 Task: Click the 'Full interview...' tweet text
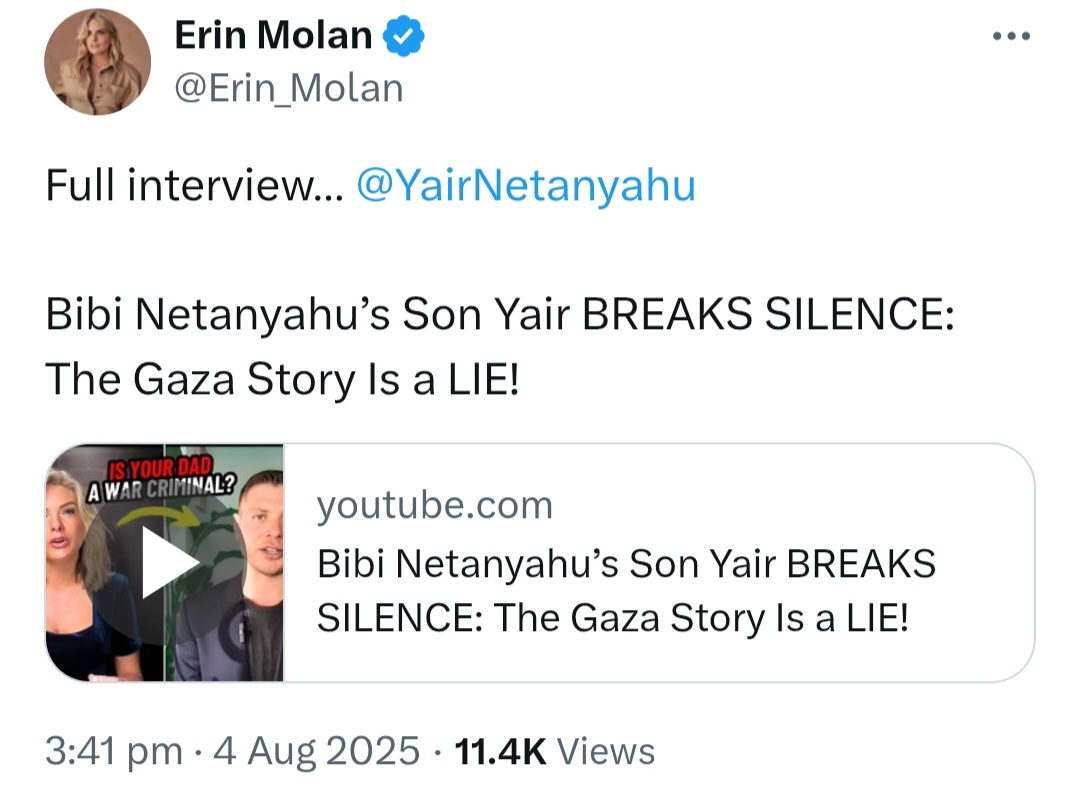coord(194,186)
